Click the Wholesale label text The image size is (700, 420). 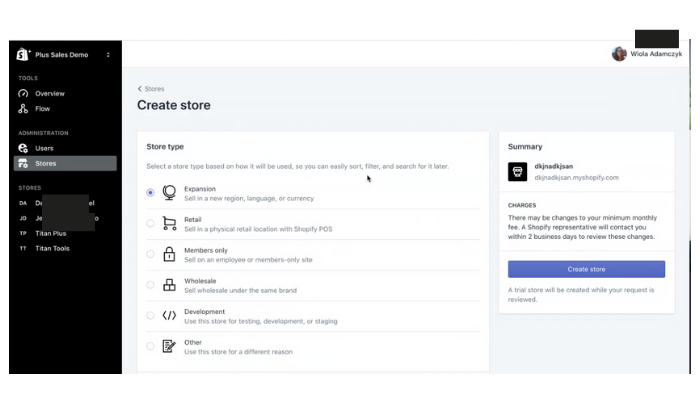click(x=200, y=281)
